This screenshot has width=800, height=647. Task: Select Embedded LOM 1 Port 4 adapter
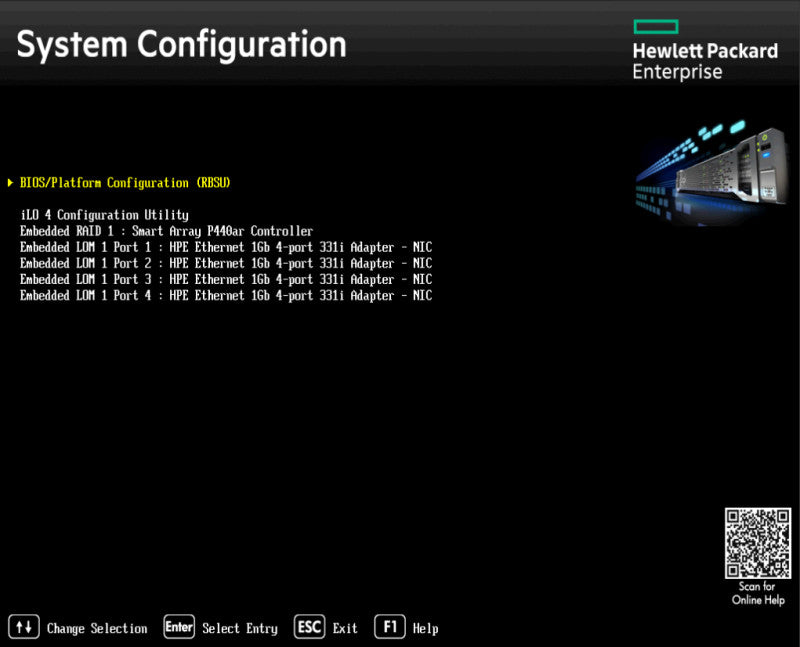[x=226, y=295]
